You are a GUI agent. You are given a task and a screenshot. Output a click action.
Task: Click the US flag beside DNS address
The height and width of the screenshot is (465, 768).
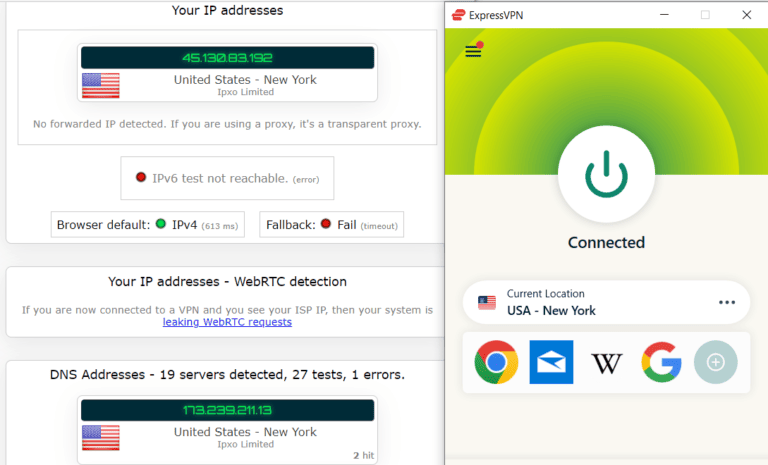(x=100, y=438)
